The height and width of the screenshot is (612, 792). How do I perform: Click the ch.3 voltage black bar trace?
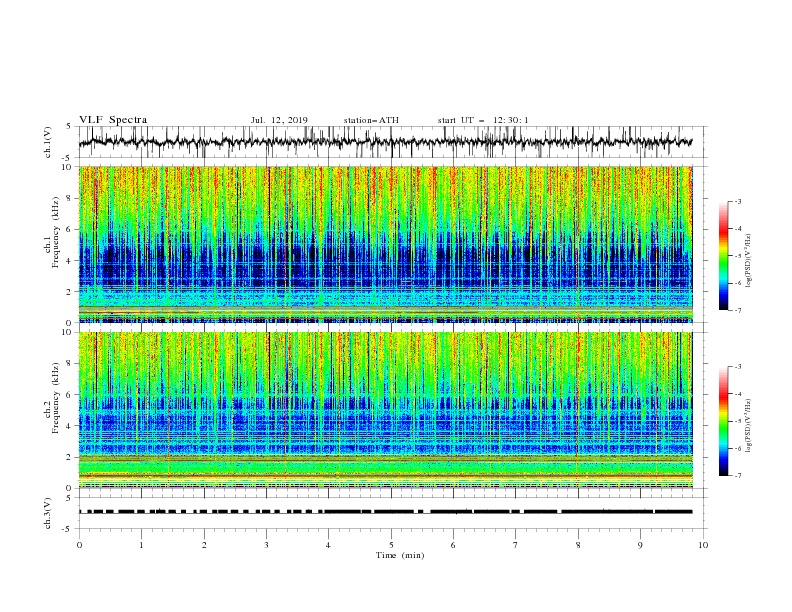click(386, 512)
